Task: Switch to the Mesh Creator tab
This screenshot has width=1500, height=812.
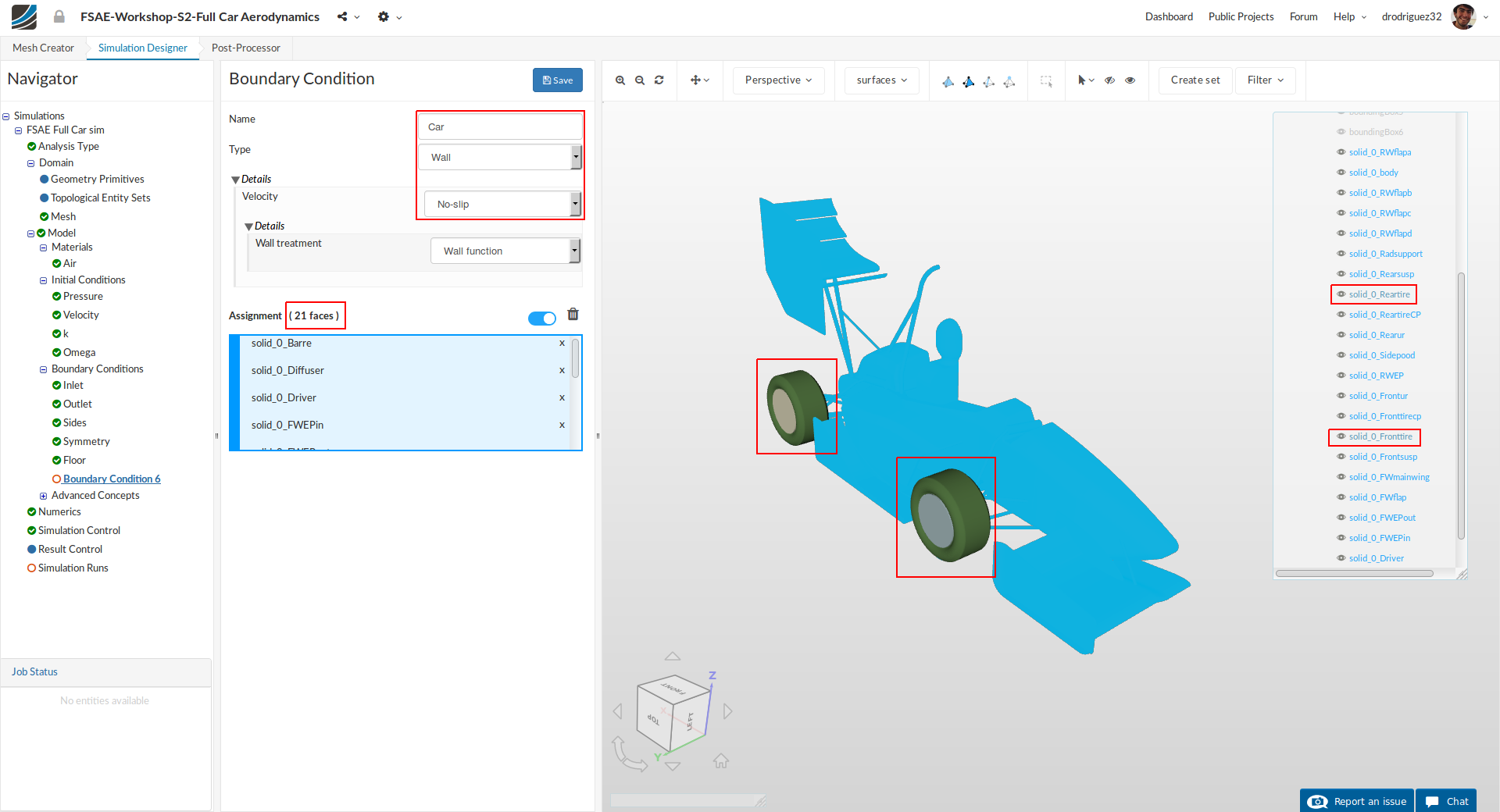Action: coord(43,48)
